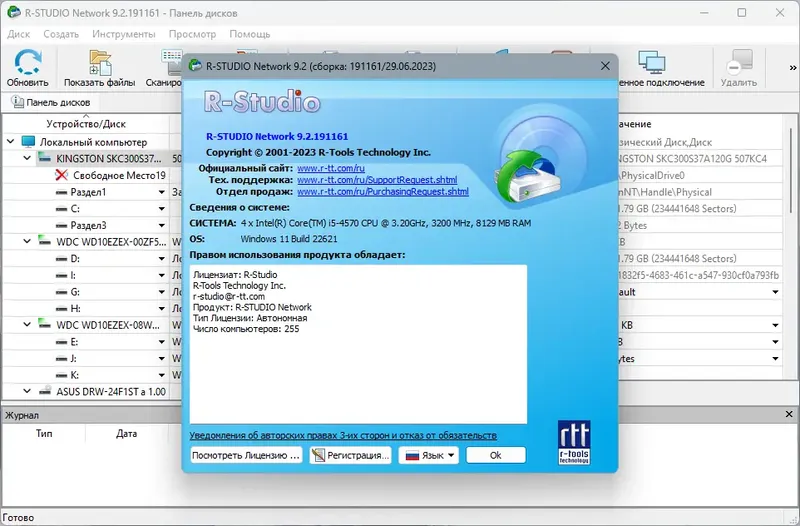The width and height of the screenshot is (800, 526).
Task: Open dropdown arrow beside E:
Action: pos(161,342)
